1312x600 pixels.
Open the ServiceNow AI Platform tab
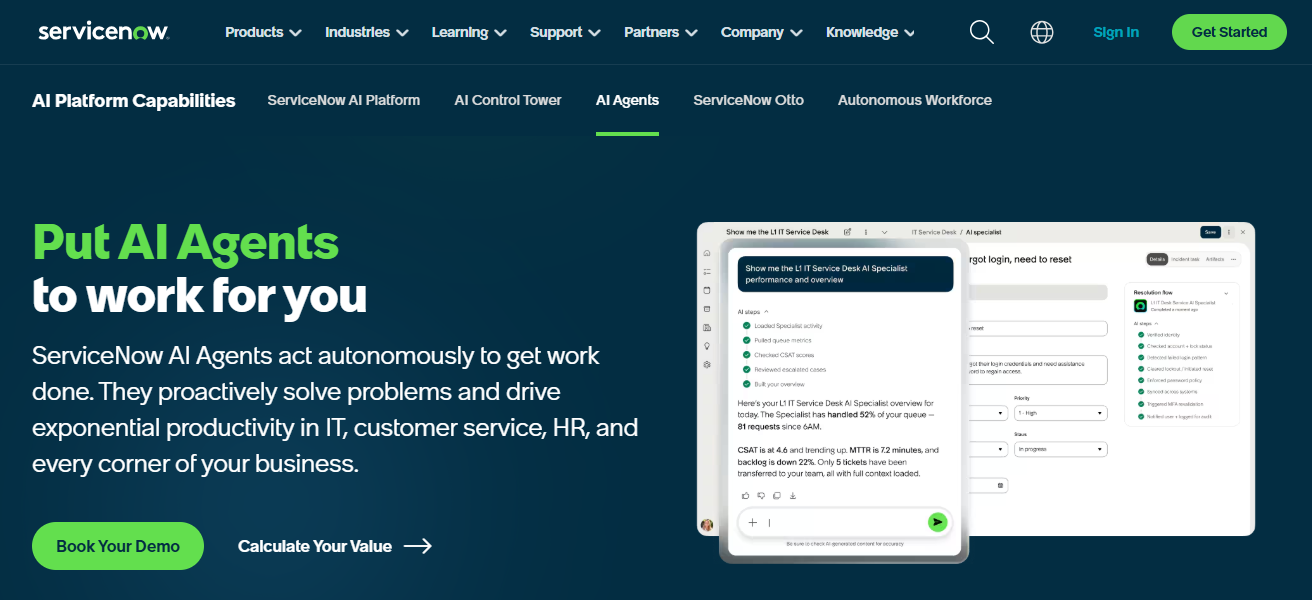click(344, 100)
